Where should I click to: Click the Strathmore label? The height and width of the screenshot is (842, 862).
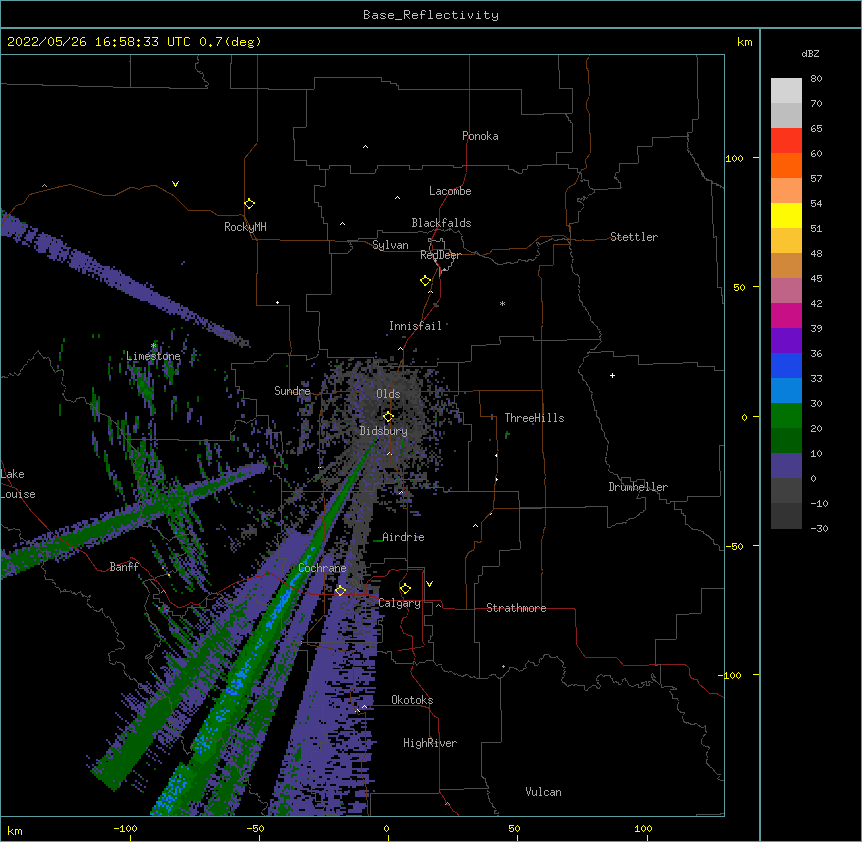coord(516,608)
